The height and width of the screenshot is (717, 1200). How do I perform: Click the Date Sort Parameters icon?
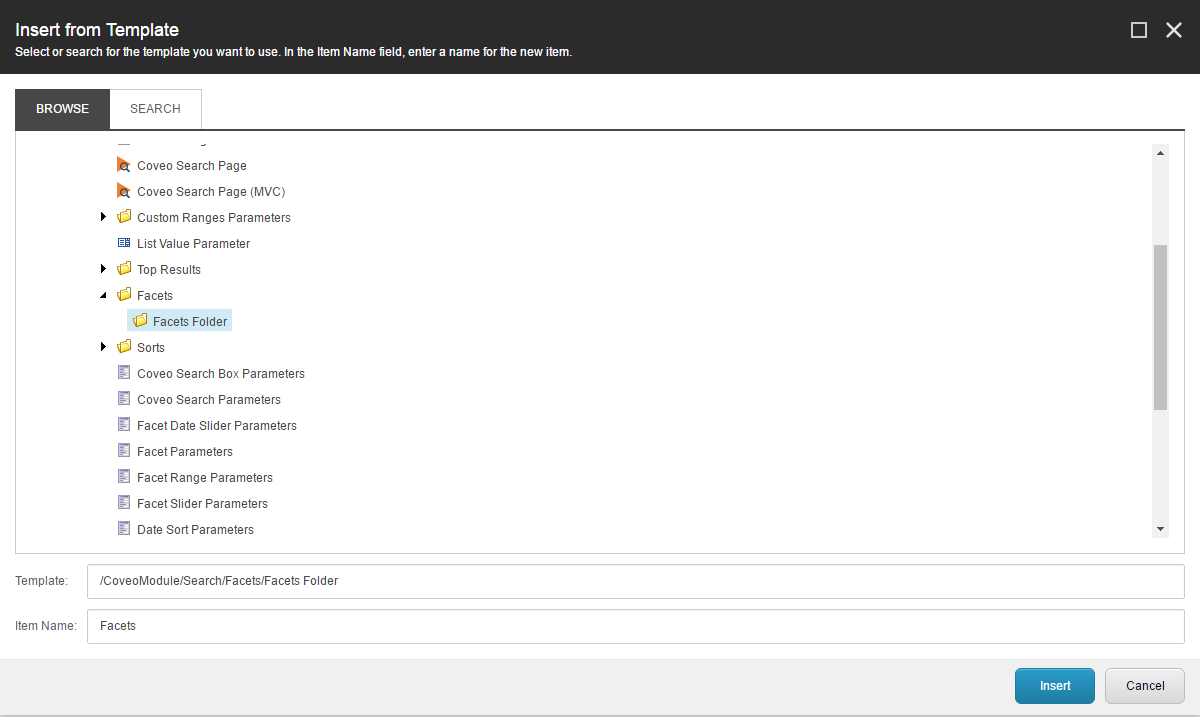click(123, 529)
